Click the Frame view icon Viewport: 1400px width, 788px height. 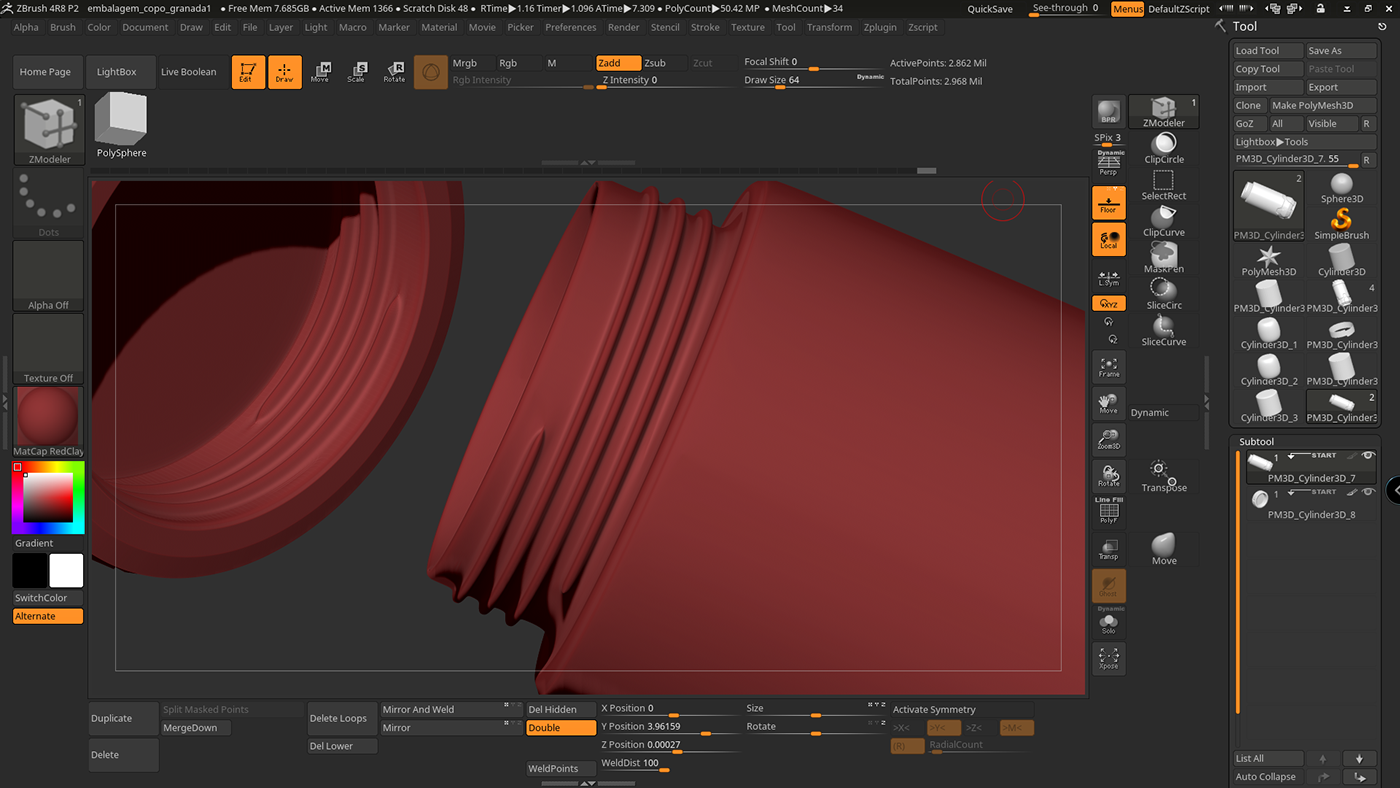[x=1108, y=367]
